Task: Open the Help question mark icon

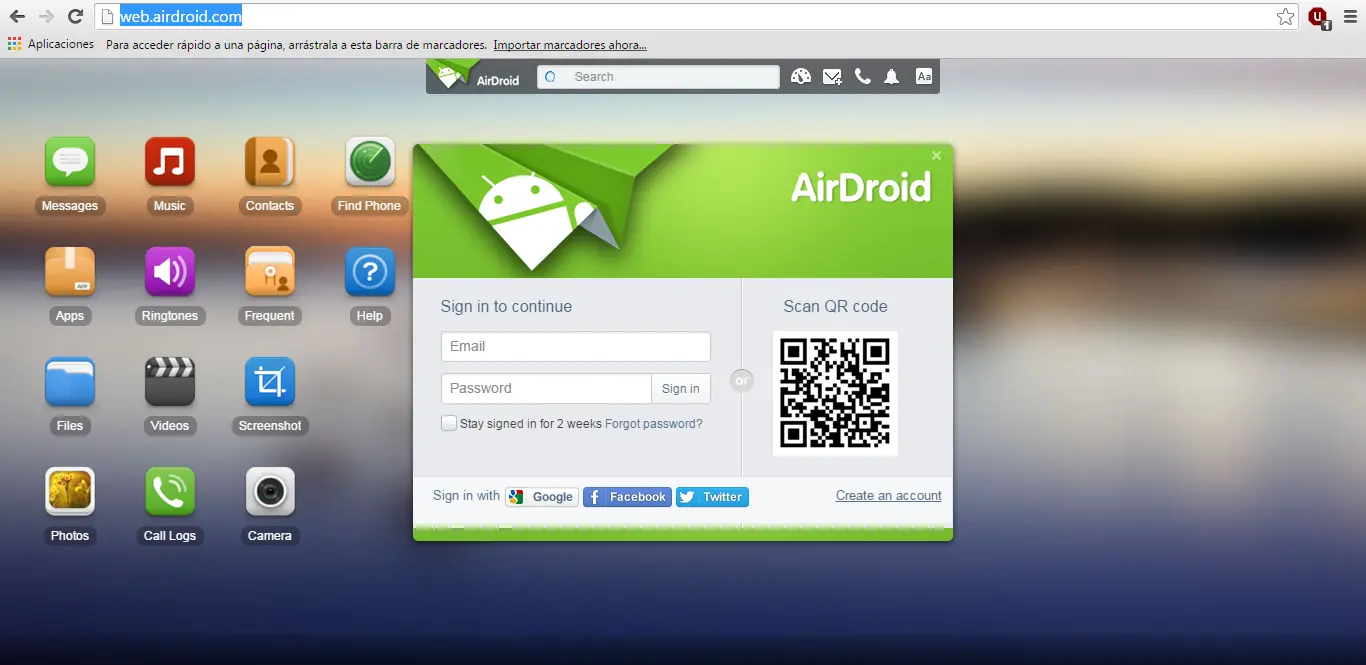Action: click(x=370, y=272)
